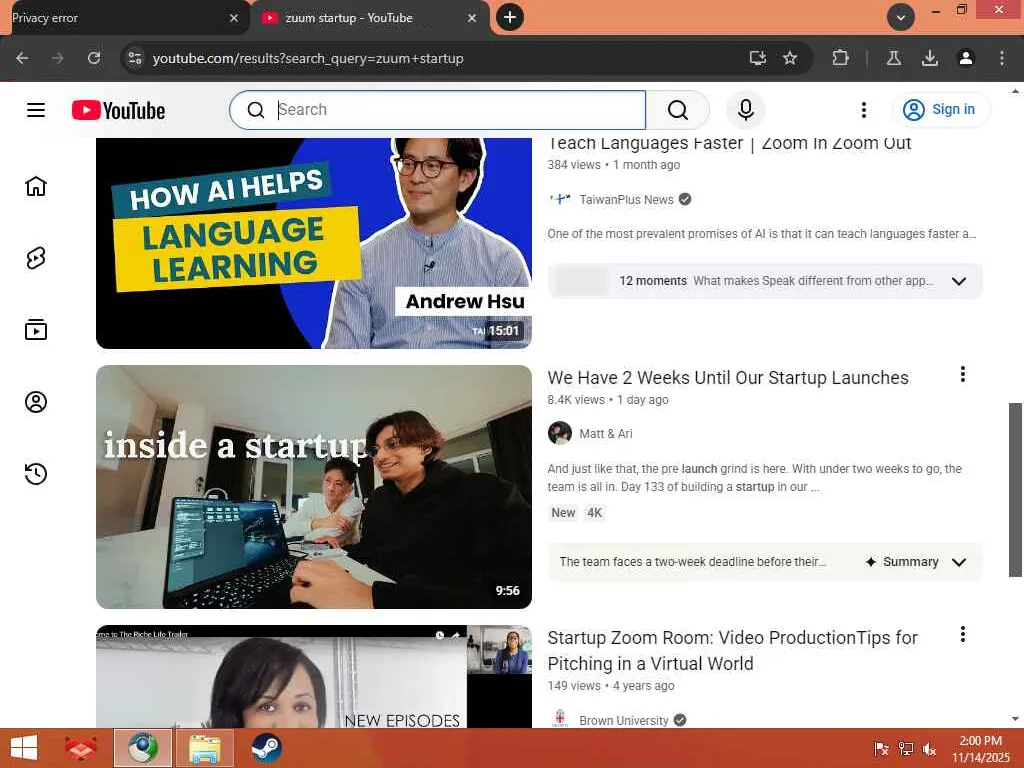
Task: Open the tab search dropdown arrow
Action: coord(901,18)
